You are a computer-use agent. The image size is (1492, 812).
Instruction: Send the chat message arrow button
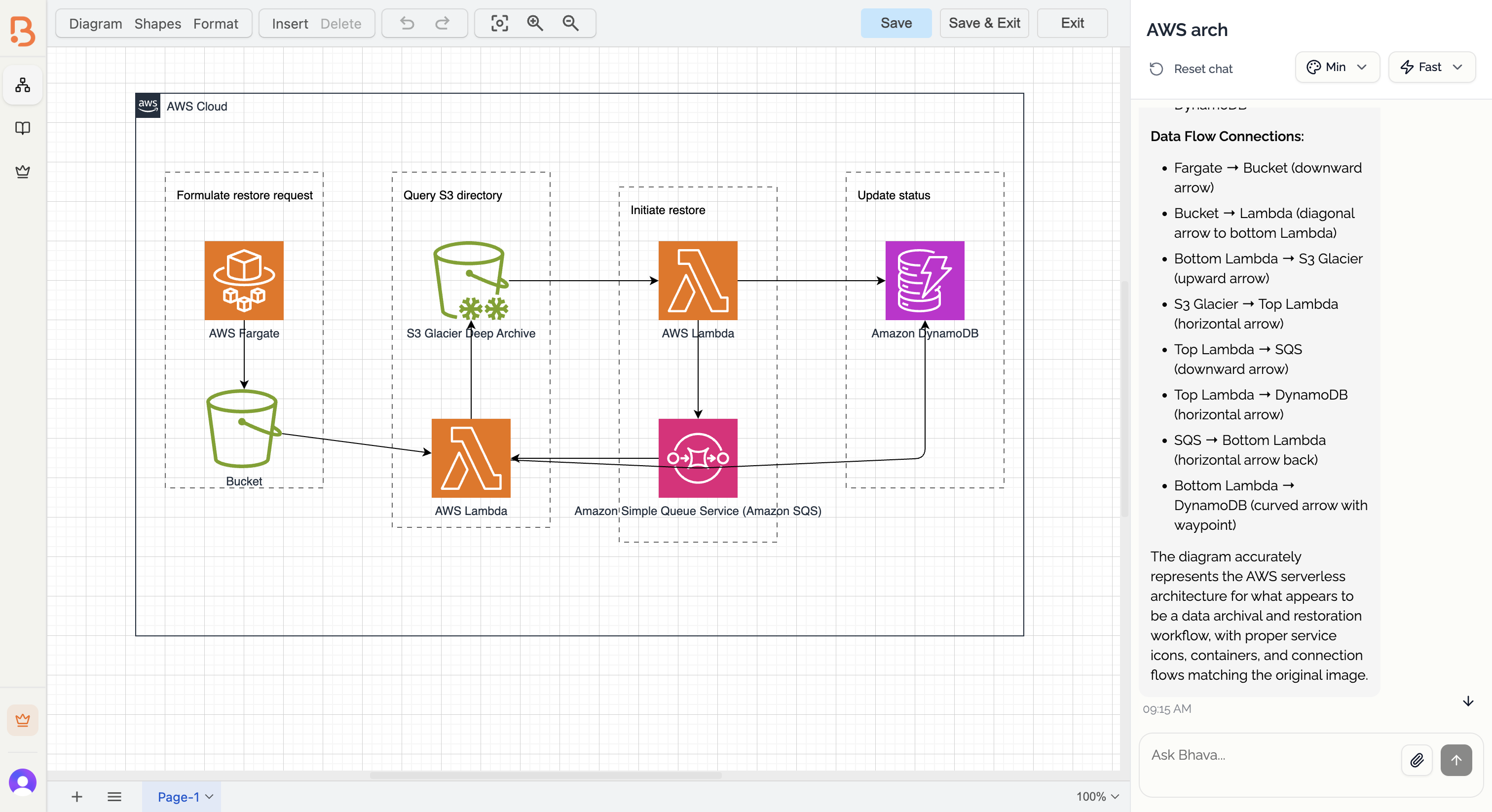pos(1456,760)
